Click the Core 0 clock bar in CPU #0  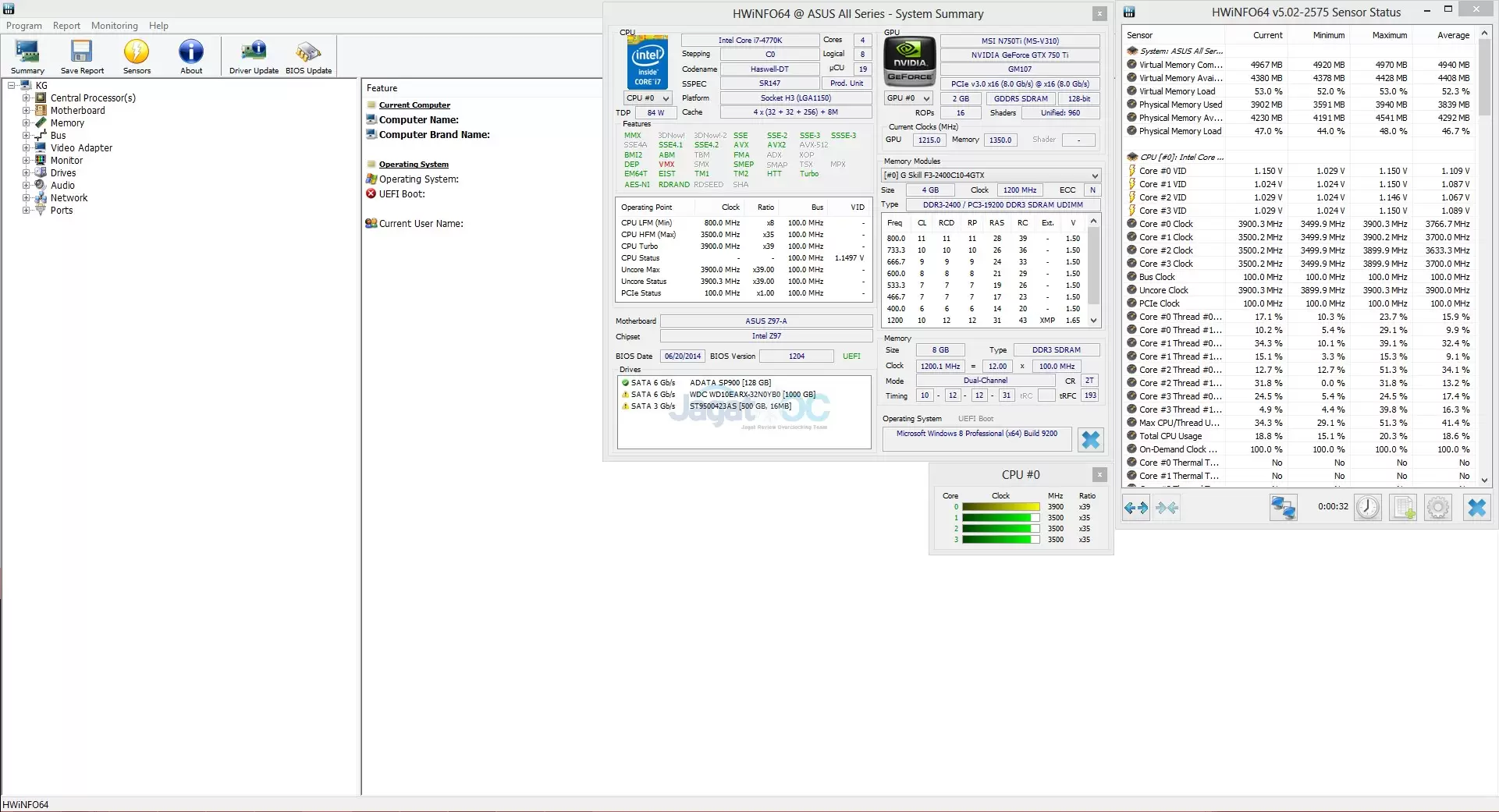[x=1000, y=507]
